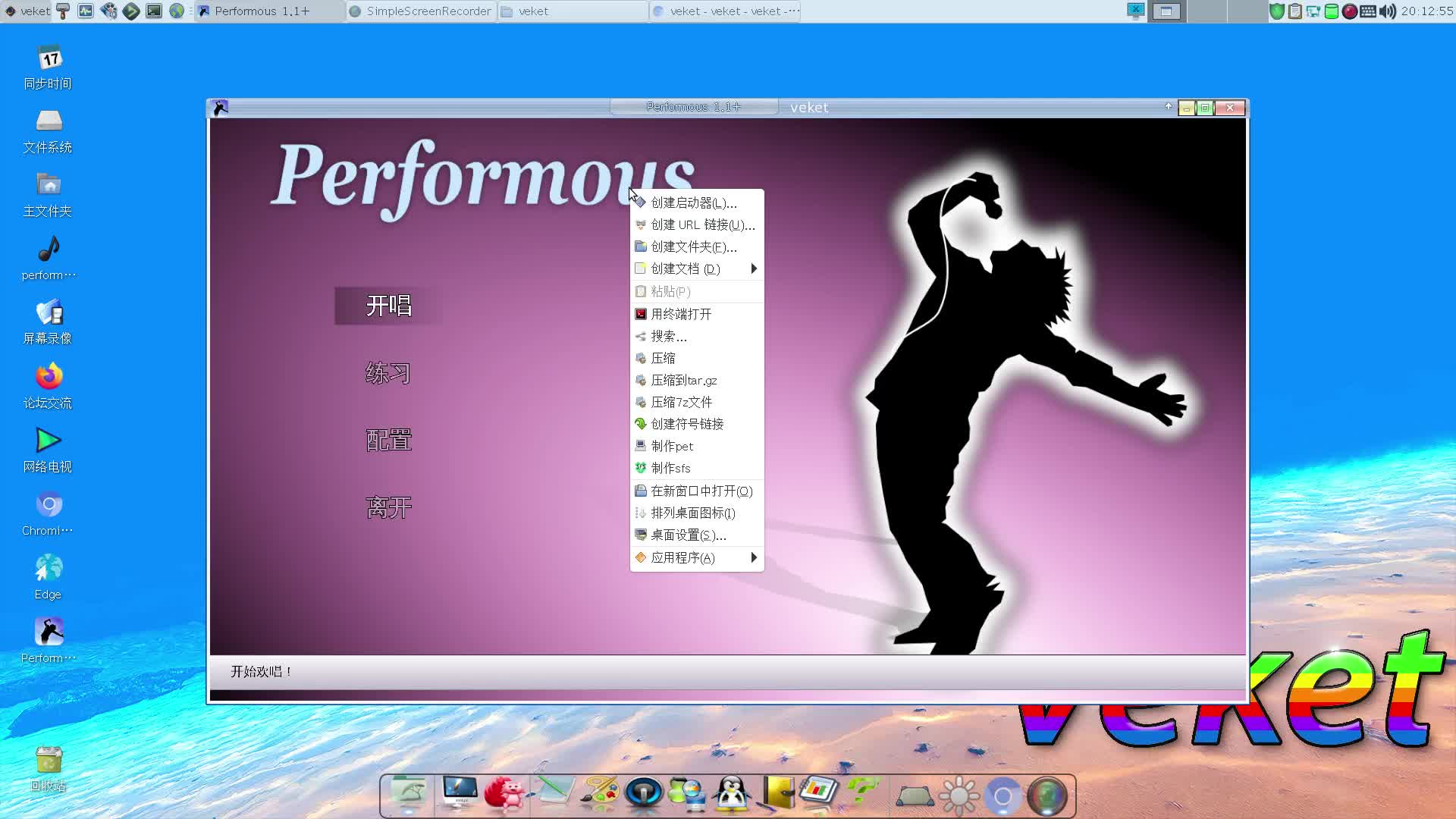Click the green disk storage tray icon

[1332, 11]
